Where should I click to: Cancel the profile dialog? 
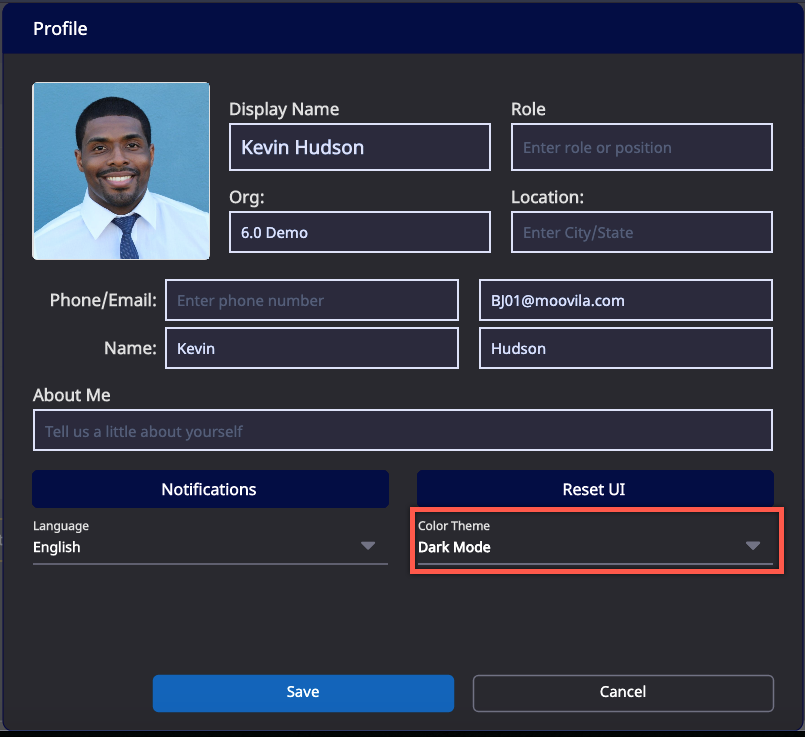coord(623,692)
